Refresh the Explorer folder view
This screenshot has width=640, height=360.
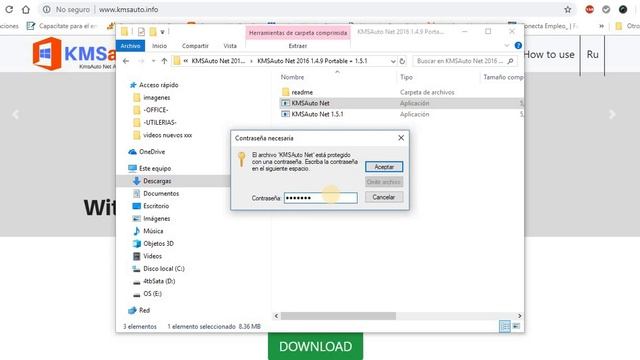[402, 61]
